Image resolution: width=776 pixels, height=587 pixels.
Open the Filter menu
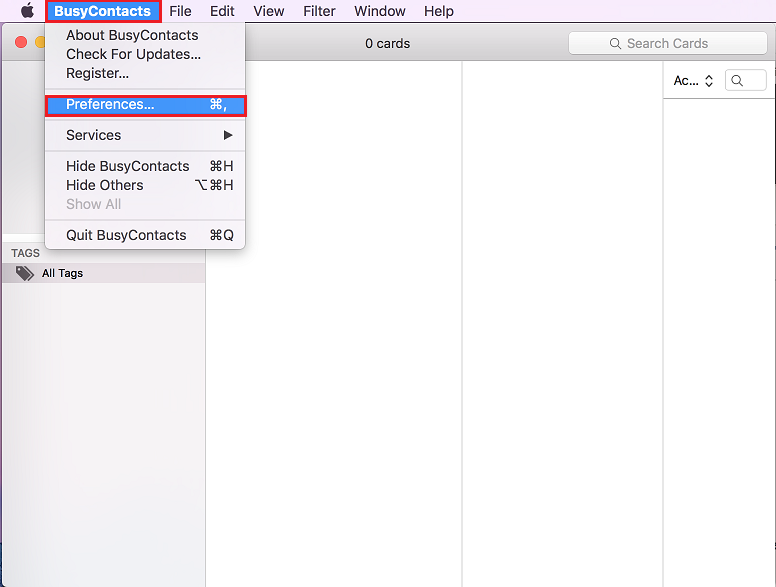click(x=319, y=12)
